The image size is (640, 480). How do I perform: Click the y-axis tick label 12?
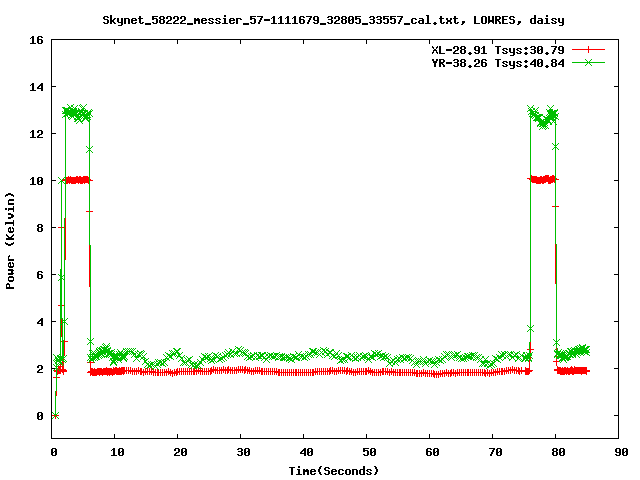click(x=36, y=134)
